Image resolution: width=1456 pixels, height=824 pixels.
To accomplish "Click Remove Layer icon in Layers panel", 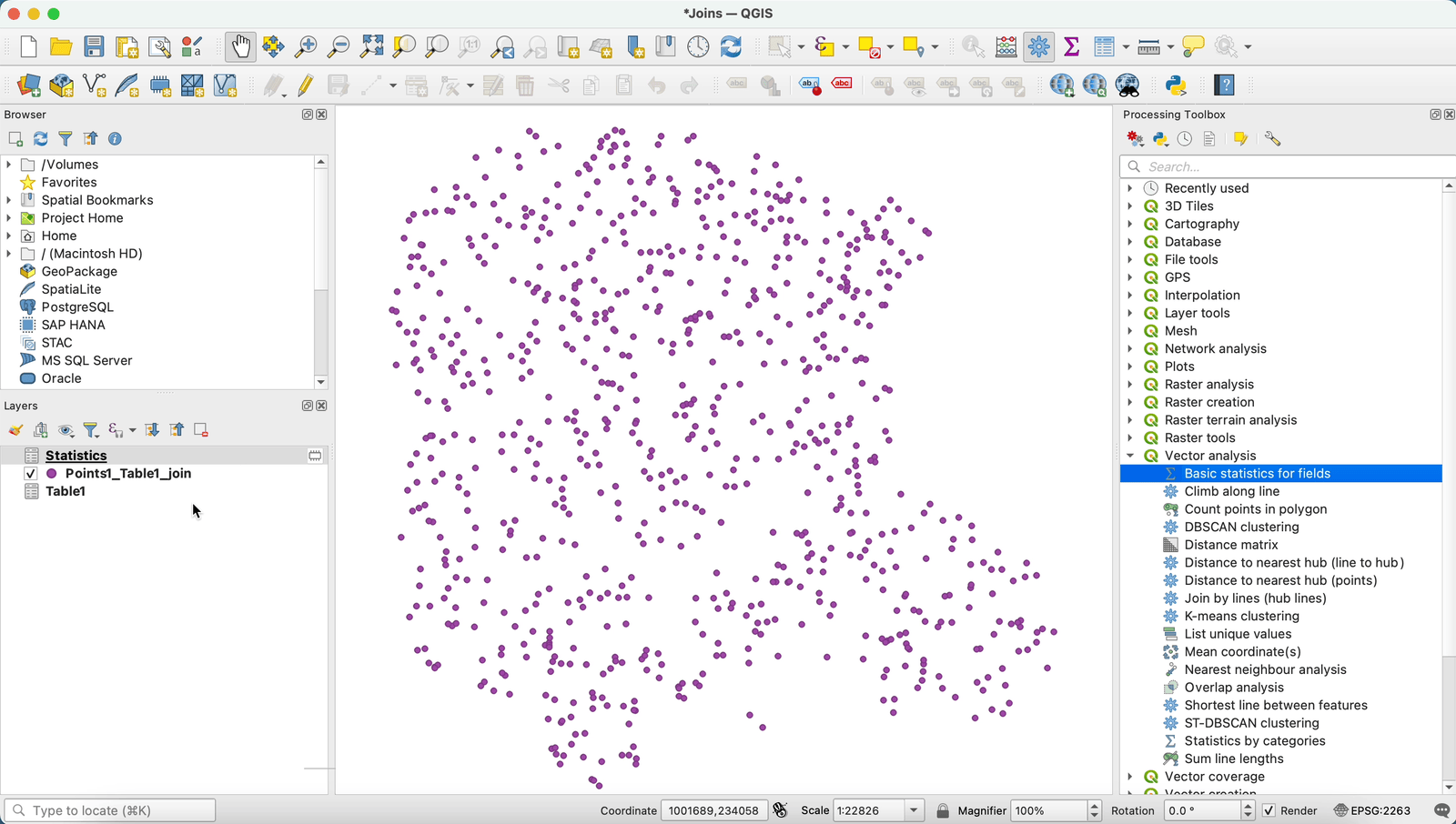I will point(201,430).
